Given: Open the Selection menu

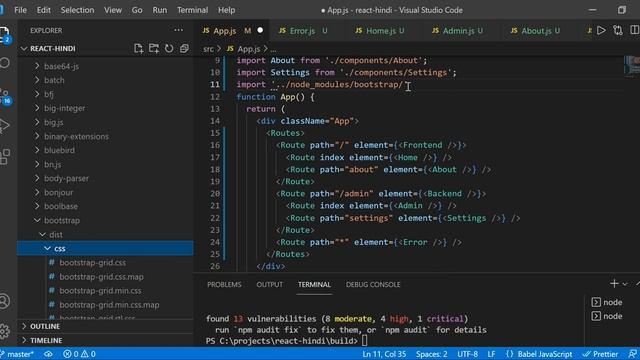Looking at the screenshot, I should pos(77,10).
